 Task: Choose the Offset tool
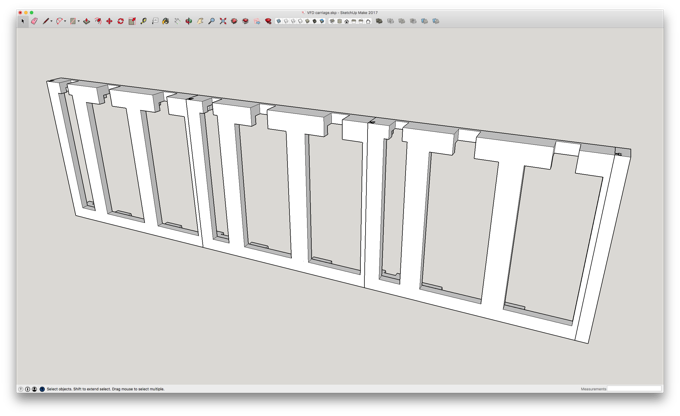[x=98, y=21]
